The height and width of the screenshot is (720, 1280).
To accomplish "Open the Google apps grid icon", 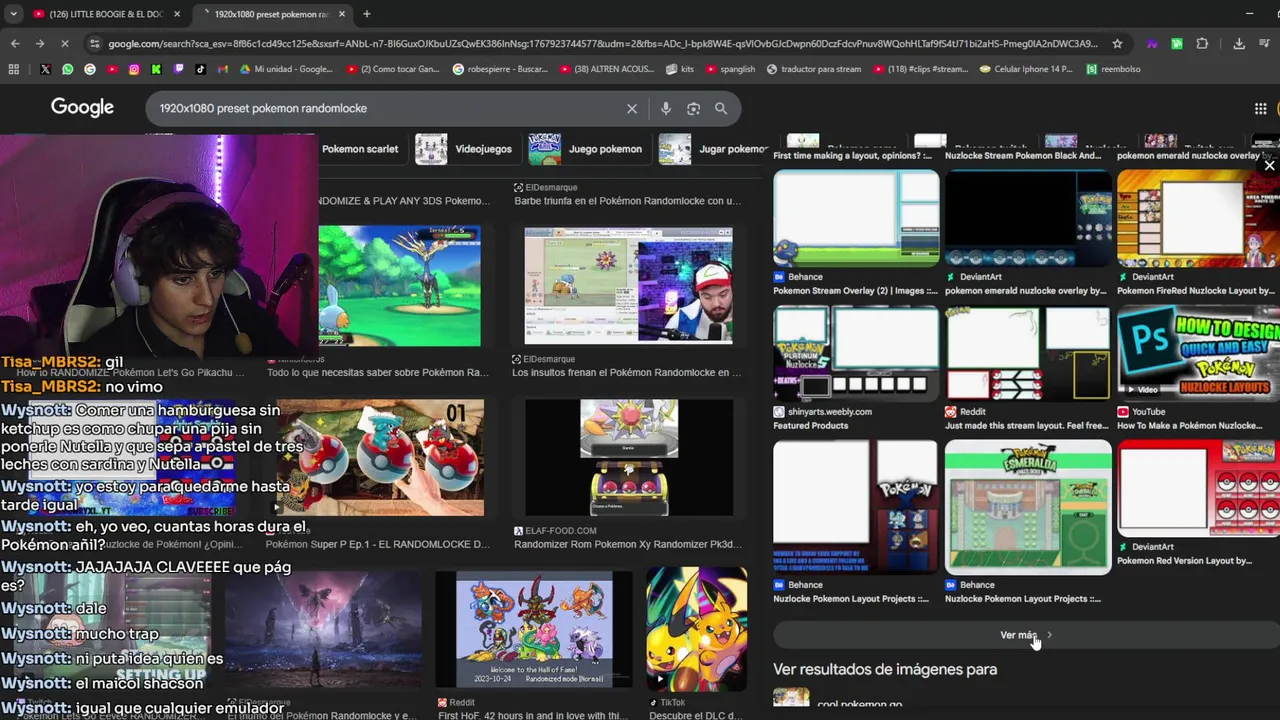I will click(1261, 108).
